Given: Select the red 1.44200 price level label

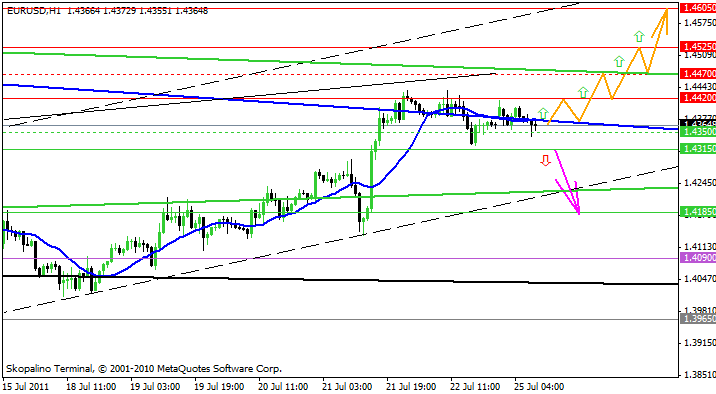Looking at the screenshot, I should 698,97.
